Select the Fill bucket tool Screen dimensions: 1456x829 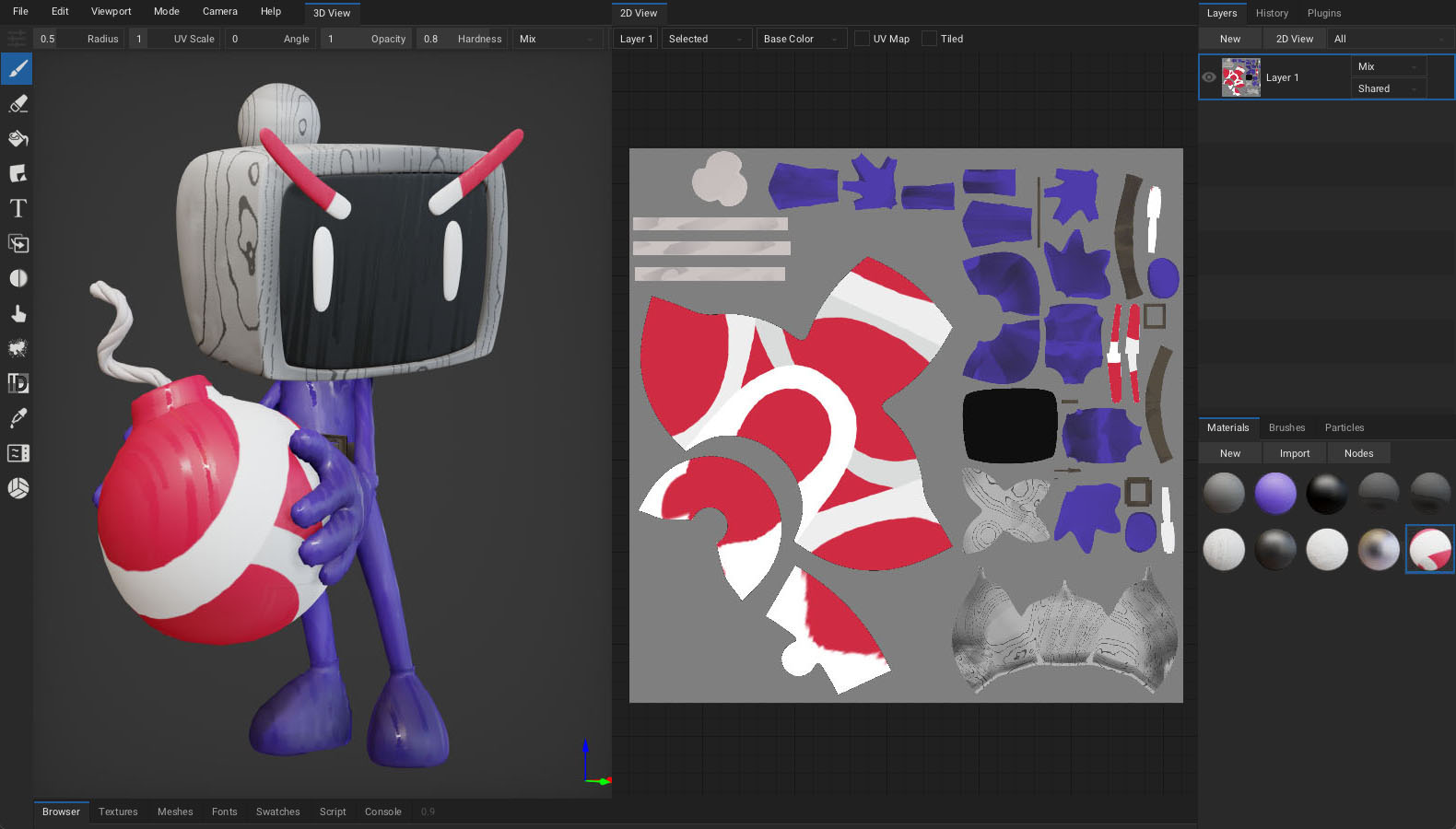[x=18, y=139]
